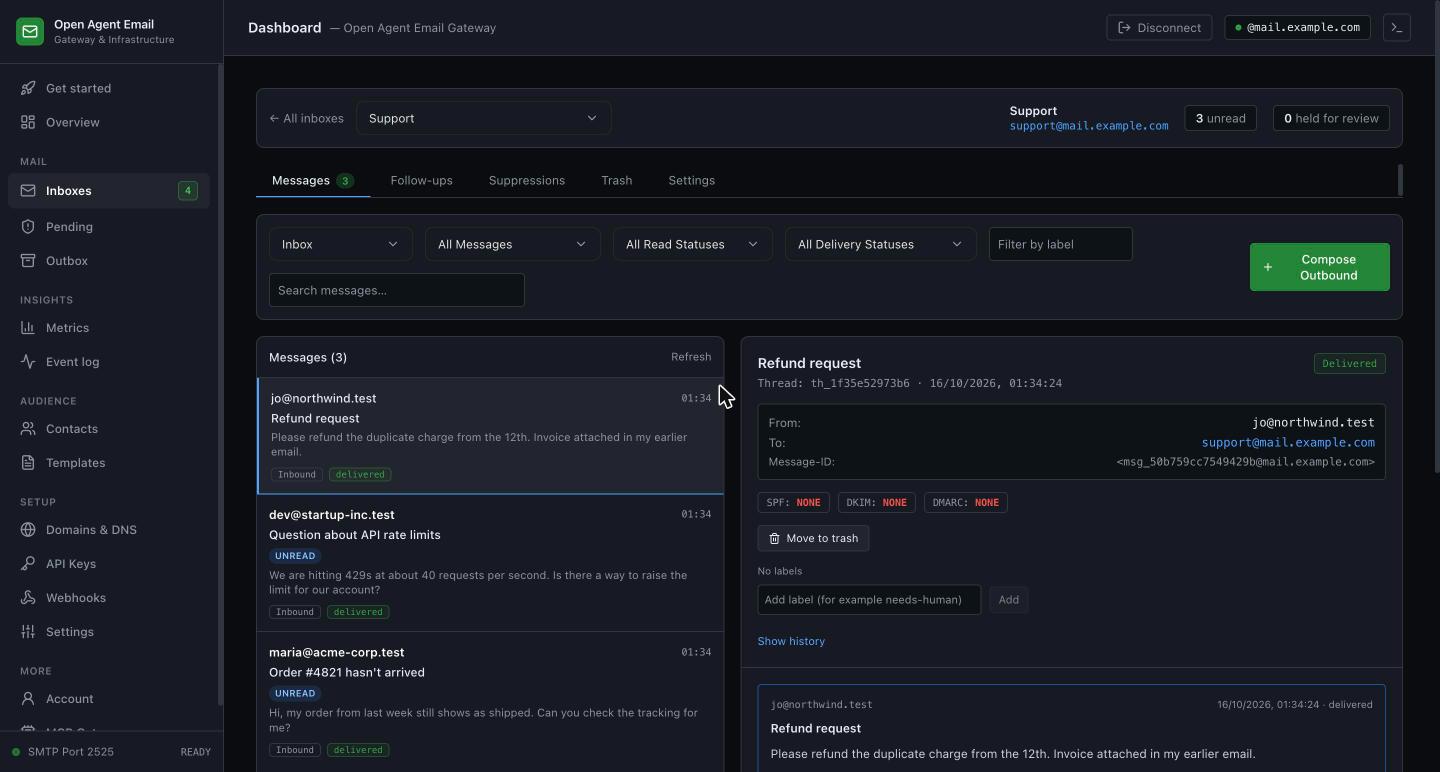Select the dev@startup-inc.test message
Screen dimensions: 1440x772
[490, 563]
